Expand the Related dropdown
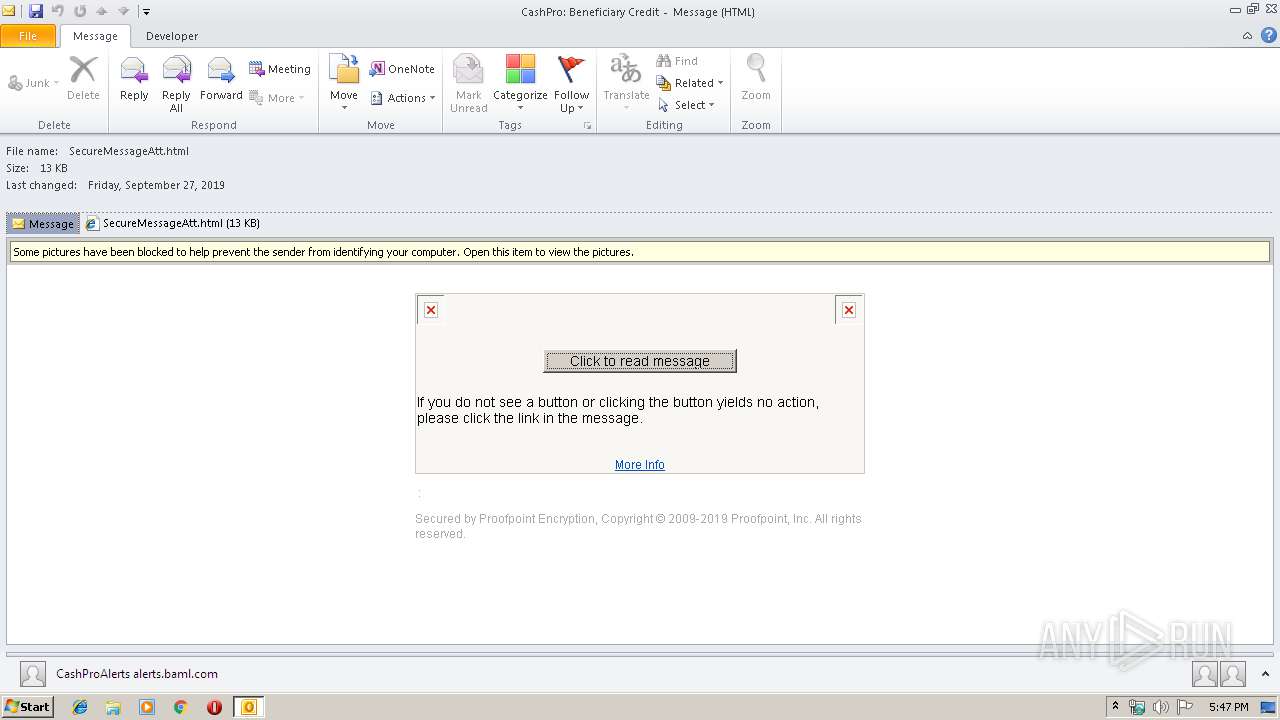This screenshot has height=720, width=1280. (x=690, y=83)
